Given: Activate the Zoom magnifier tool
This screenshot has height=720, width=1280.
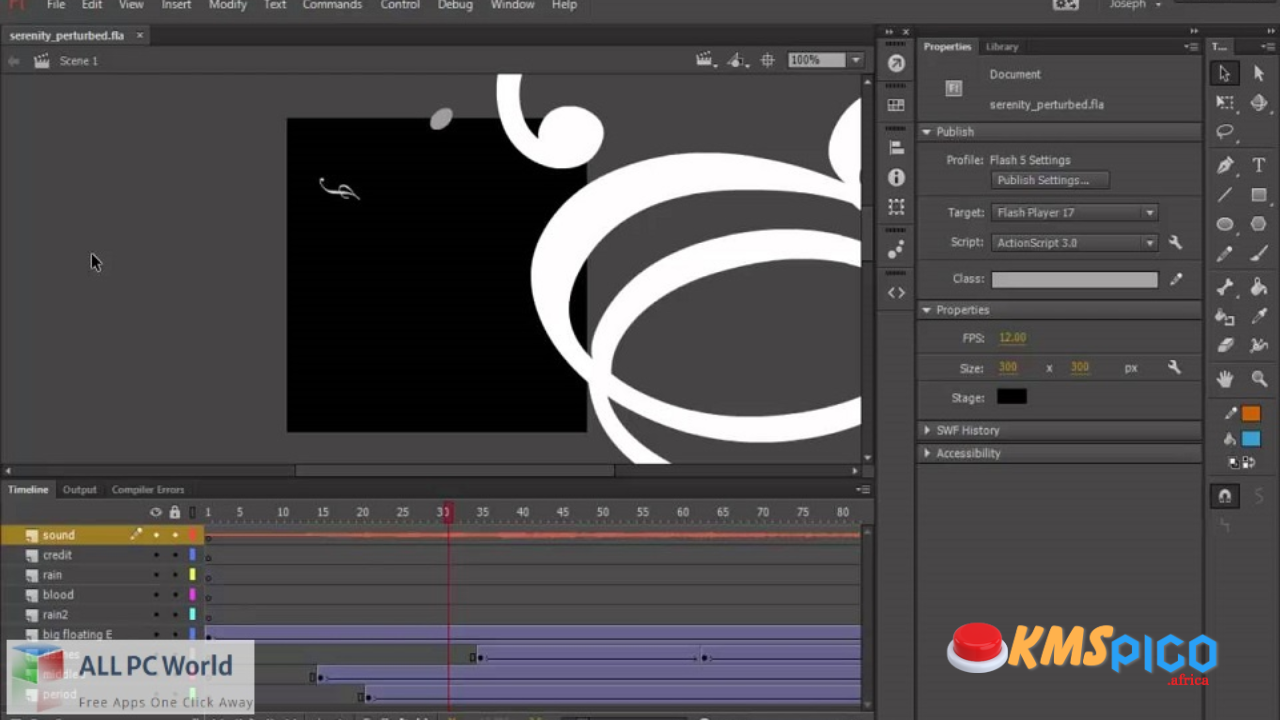Looking at the screenshot, I should [1259, 379].
